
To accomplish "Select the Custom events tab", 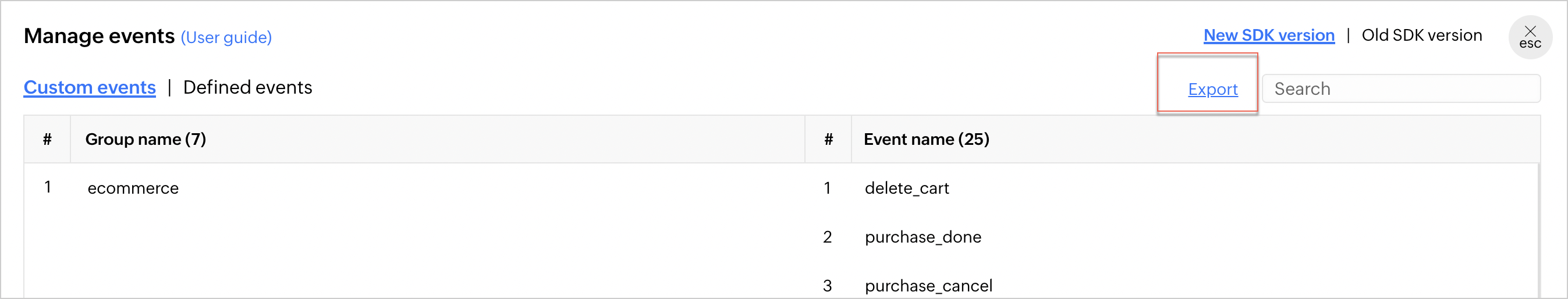I will [x=90, y=88].
